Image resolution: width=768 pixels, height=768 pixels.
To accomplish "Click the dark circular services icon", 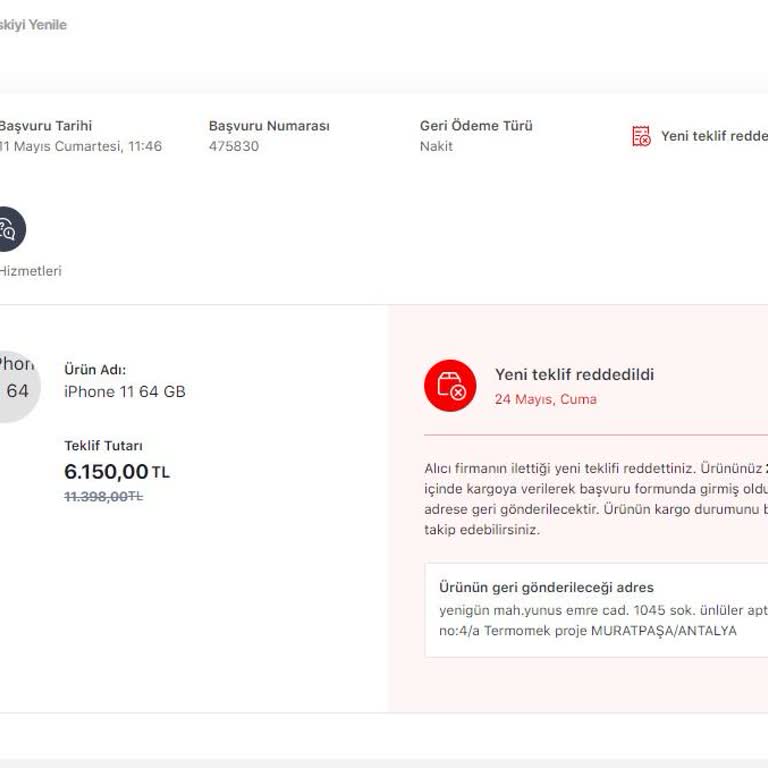I will click(x=8, y=229).
